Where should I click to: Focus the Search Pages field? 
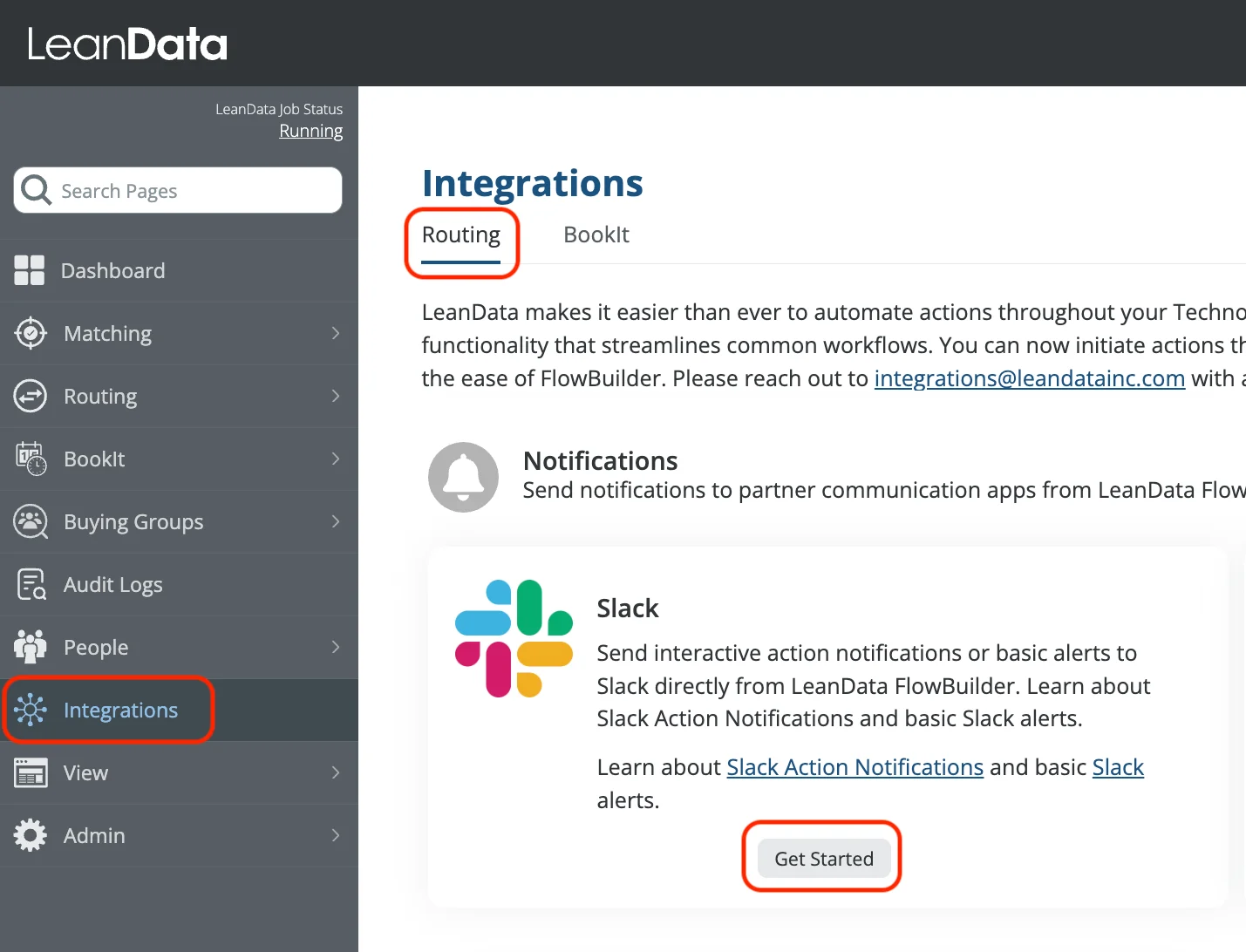pyautogui.click(x=178, y=190)
